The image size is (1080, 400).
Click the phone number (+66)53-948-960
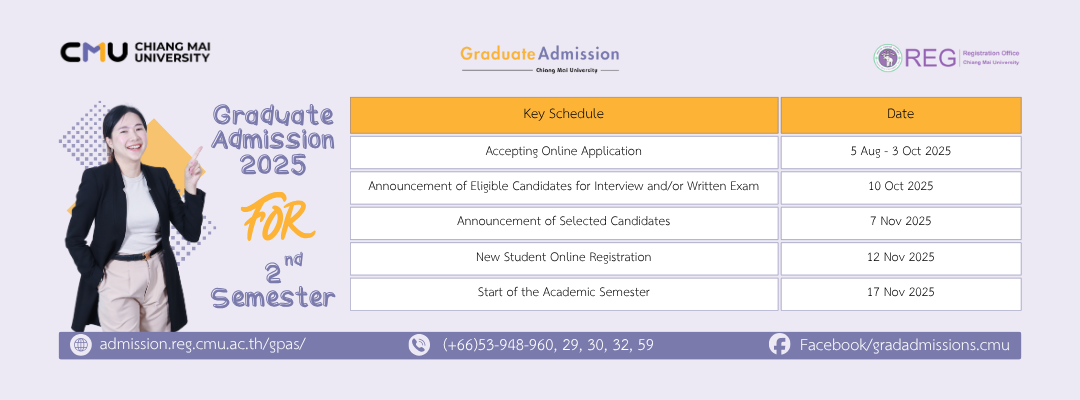(499, 345)
